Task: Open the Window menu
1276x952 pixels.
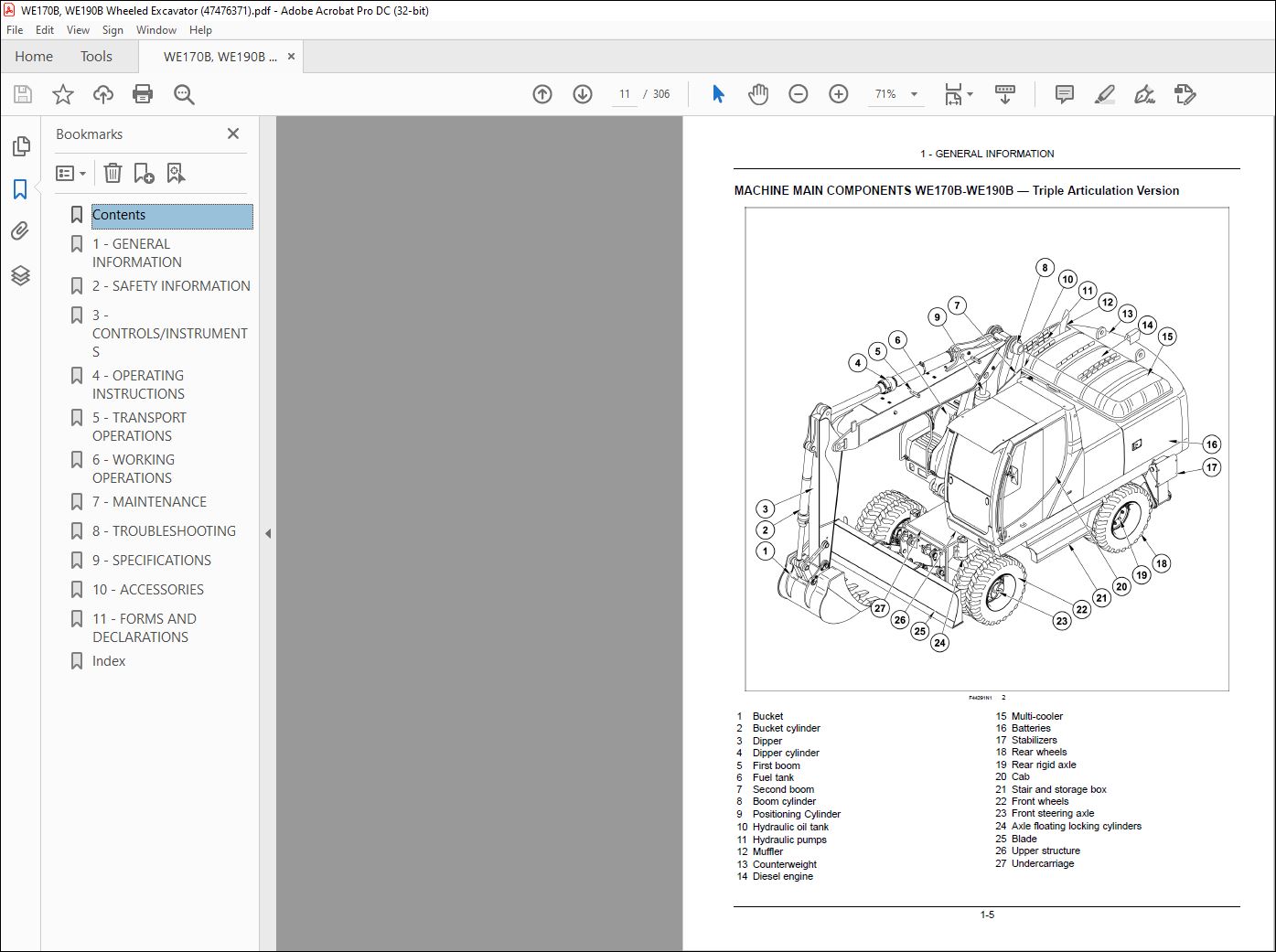Action: point(156,30)
